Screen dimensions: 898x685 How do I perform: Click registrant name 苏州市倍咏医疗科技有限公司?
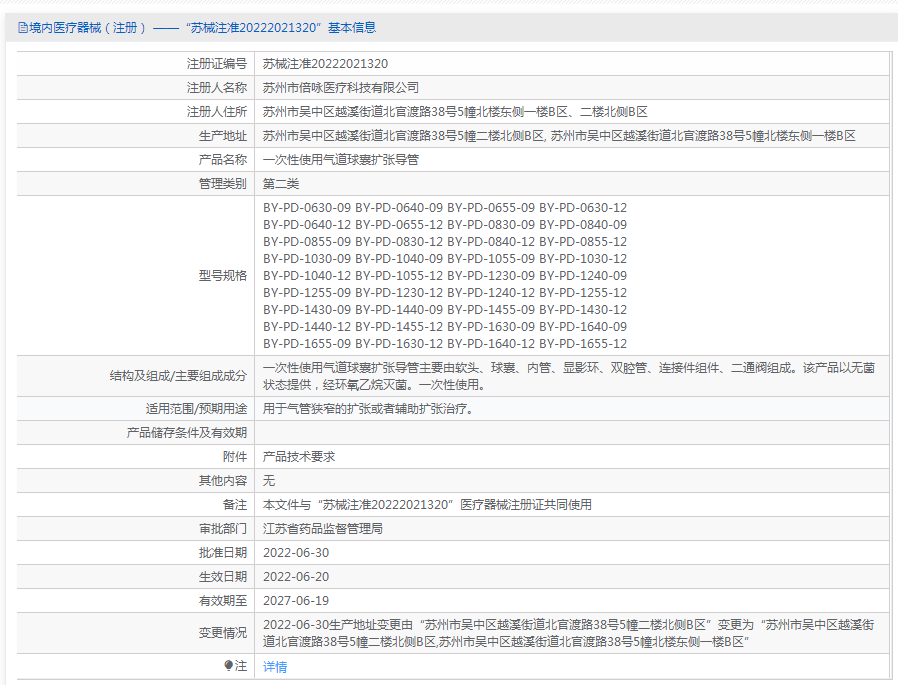(341, 88)
